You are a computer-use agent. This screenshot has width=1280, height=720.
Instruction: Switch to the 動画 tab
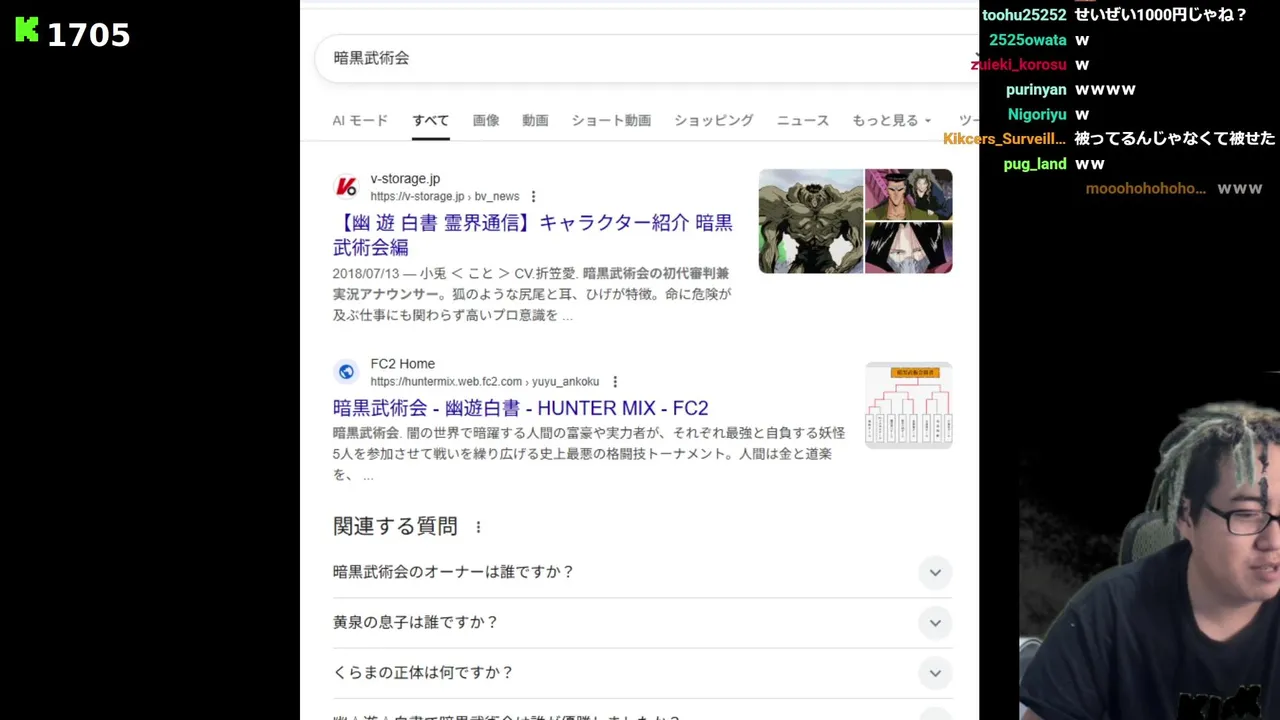click(x=535, y=120)
